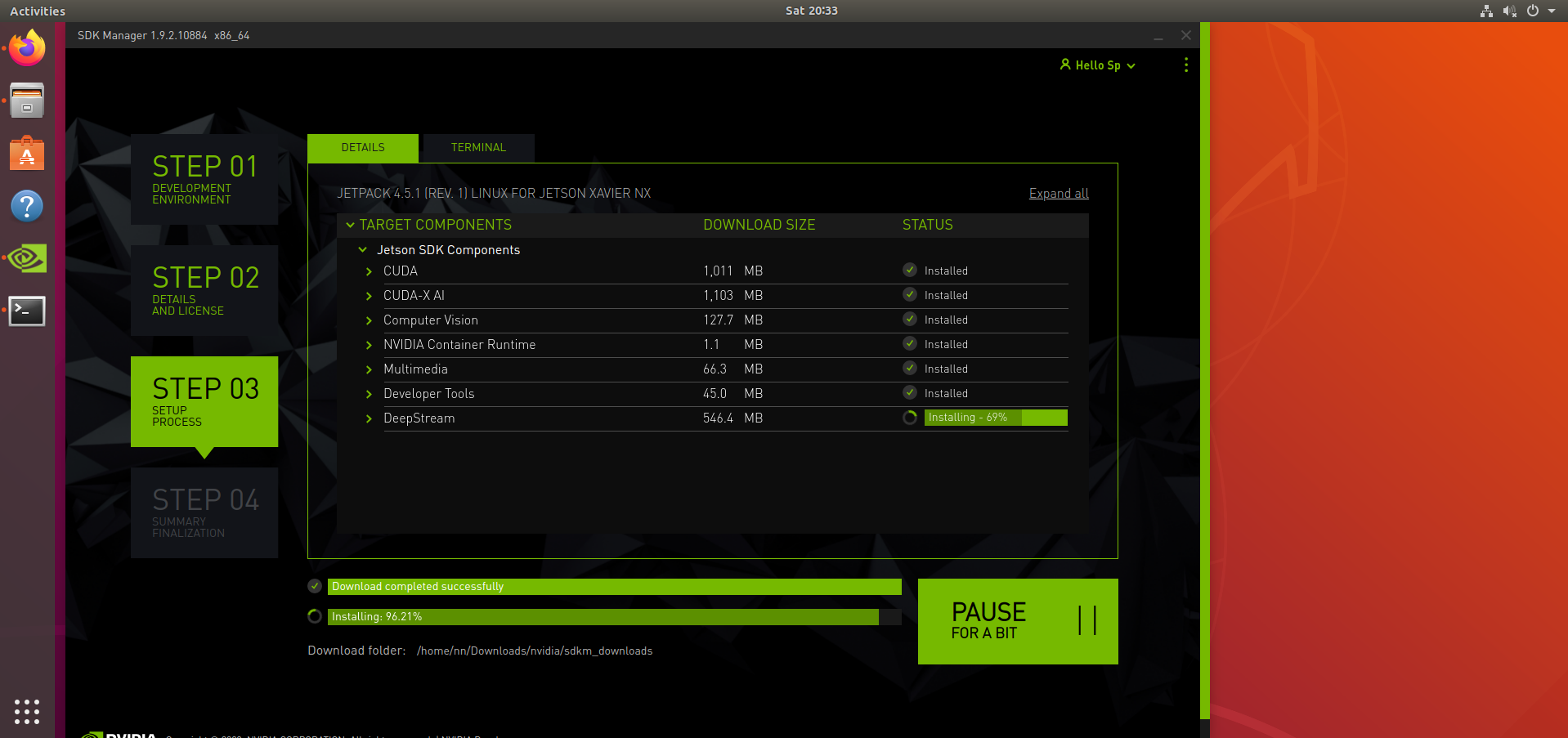Open the Terminal dock icon

(27, 311)
